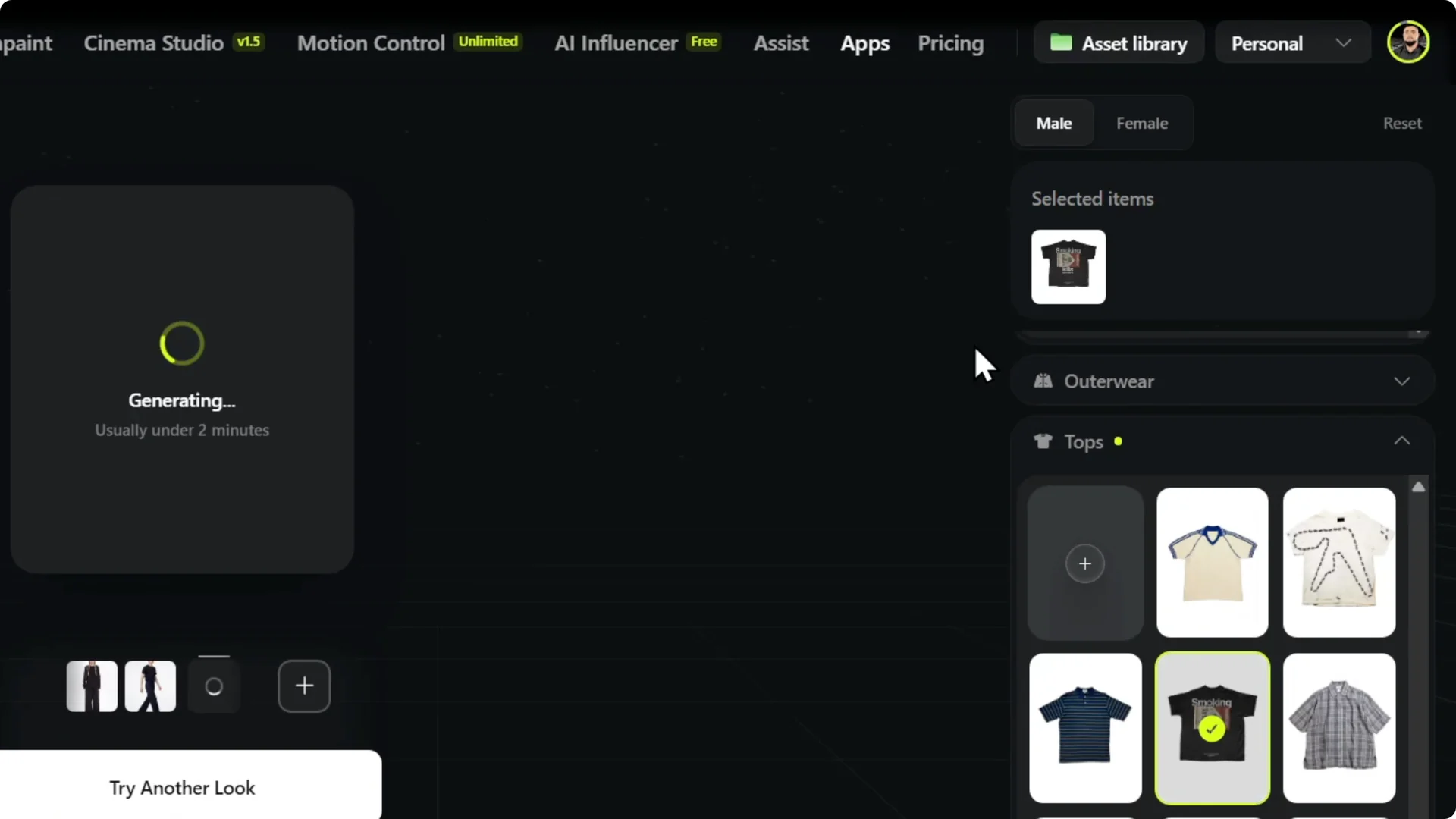The width and height of the screenshot is (1456, 819).
Task: Switch to the Female option
Action: [1142, 123]
